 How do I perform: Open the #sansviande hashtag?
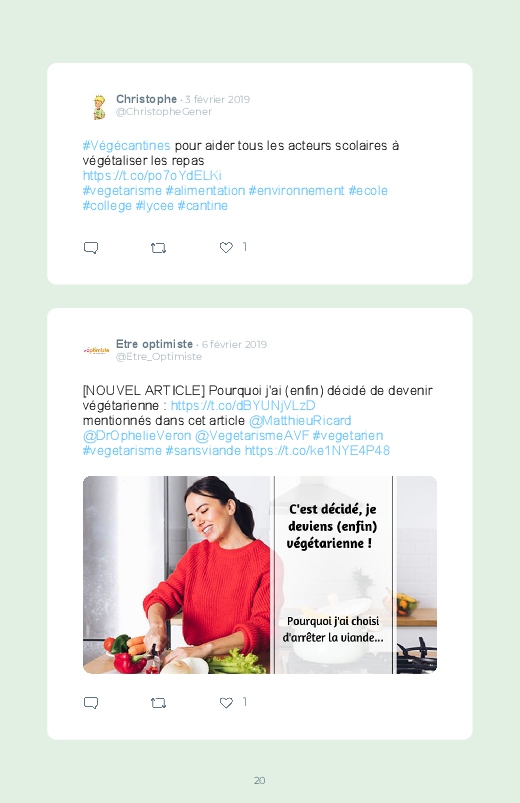coord(203,451)
